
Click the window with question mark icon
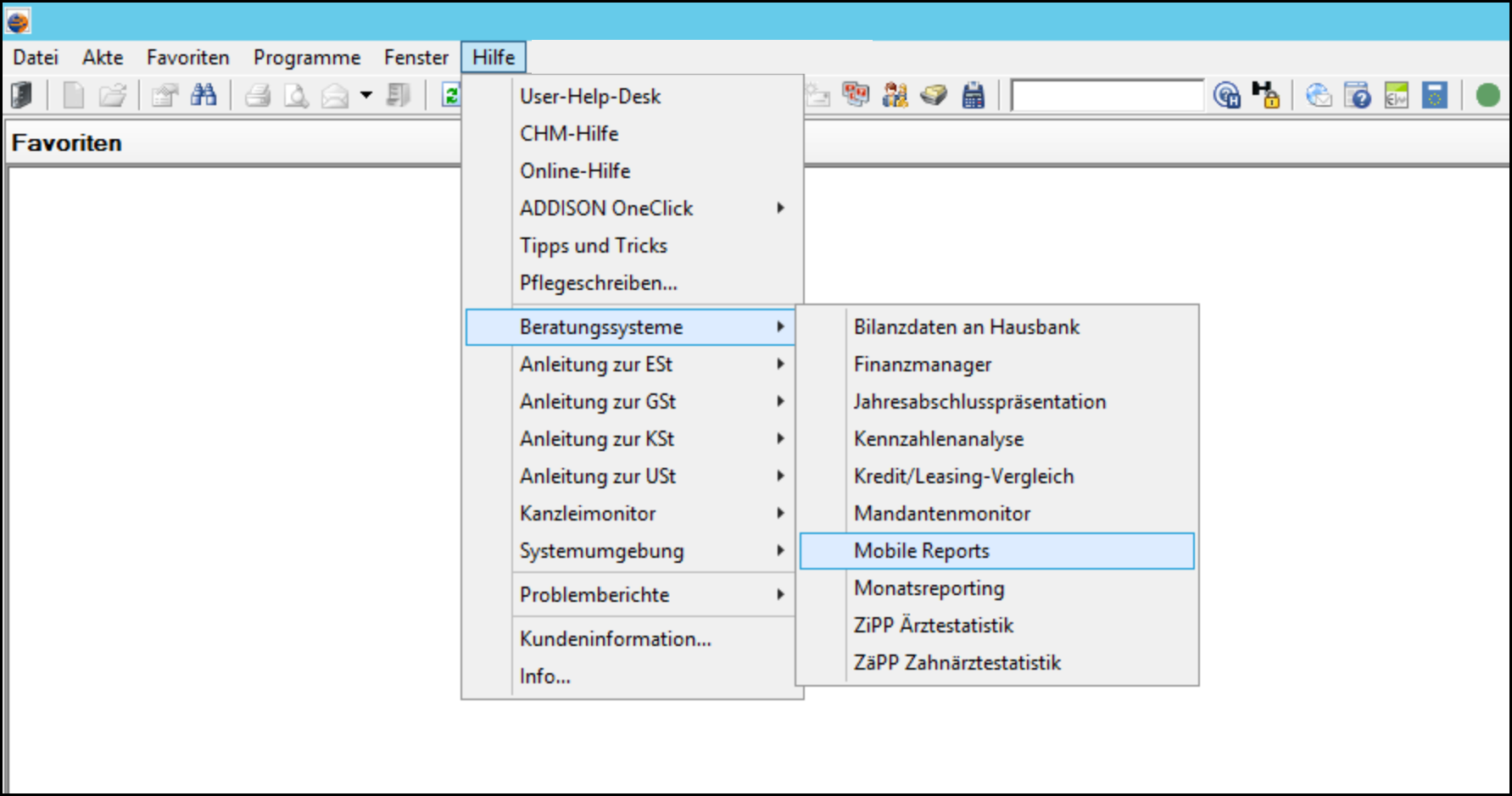[x=1358, y=95]
